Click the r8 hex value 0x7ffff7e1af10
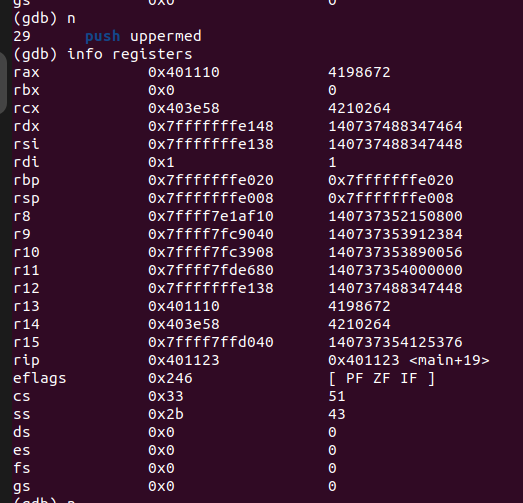Viewport: 523px width, 503px height. click(x=211, y=216)
